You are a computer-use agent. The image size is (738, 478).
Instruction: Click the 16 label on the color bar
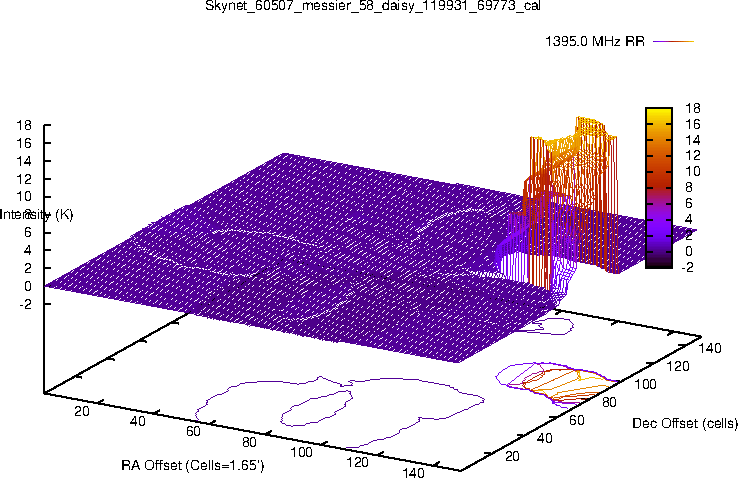pyautogui.click(x=693, y=124)
